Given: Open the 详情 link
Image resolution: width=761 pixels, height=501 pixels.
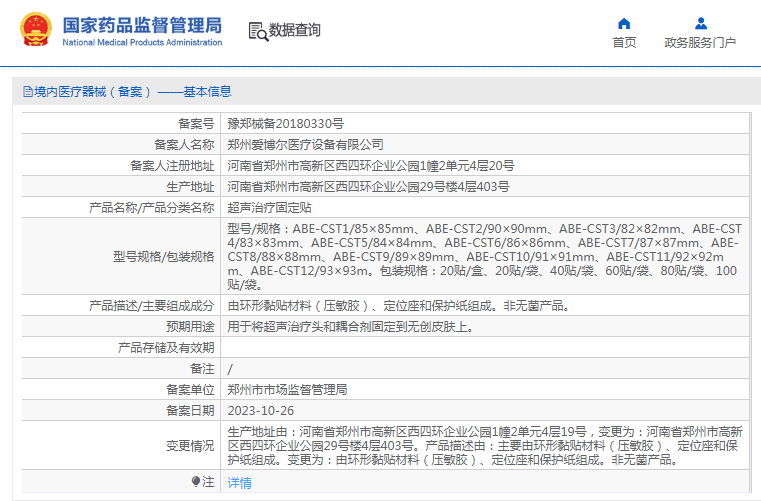Looking at the screenshot, I should click(x=240, y=483).
